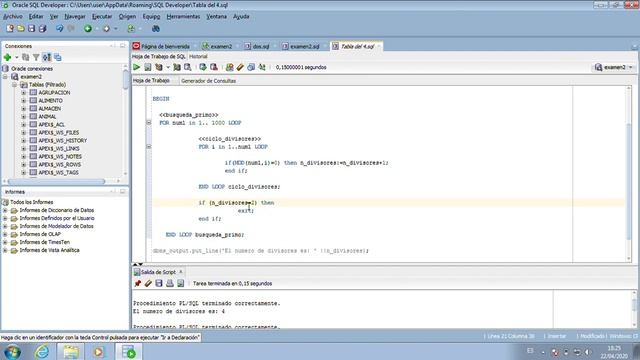Click the Explain Plan icon
640x360 pixels.
(x=159, y=67)
